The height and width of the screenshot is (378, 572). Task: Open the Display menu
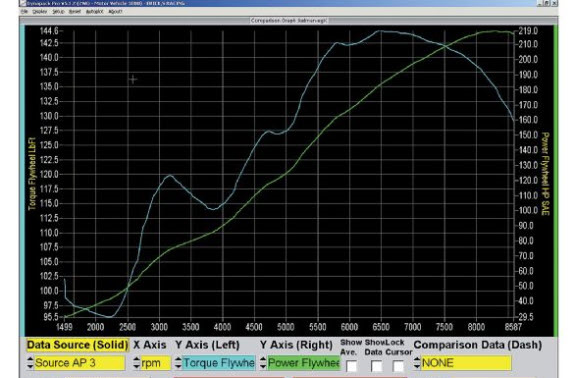(x=39, y=12)
